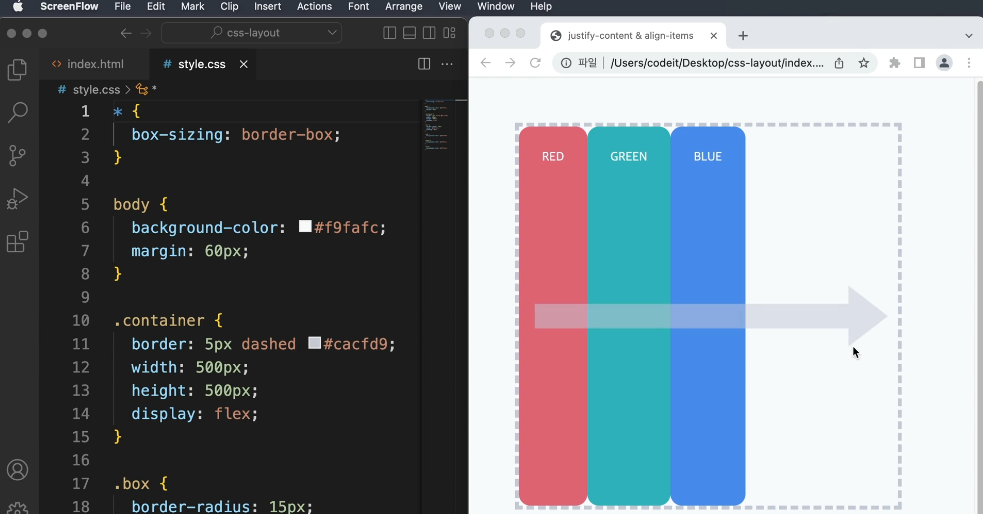
Task: Go back in VS Code navigation
Action: click(126, 33)
